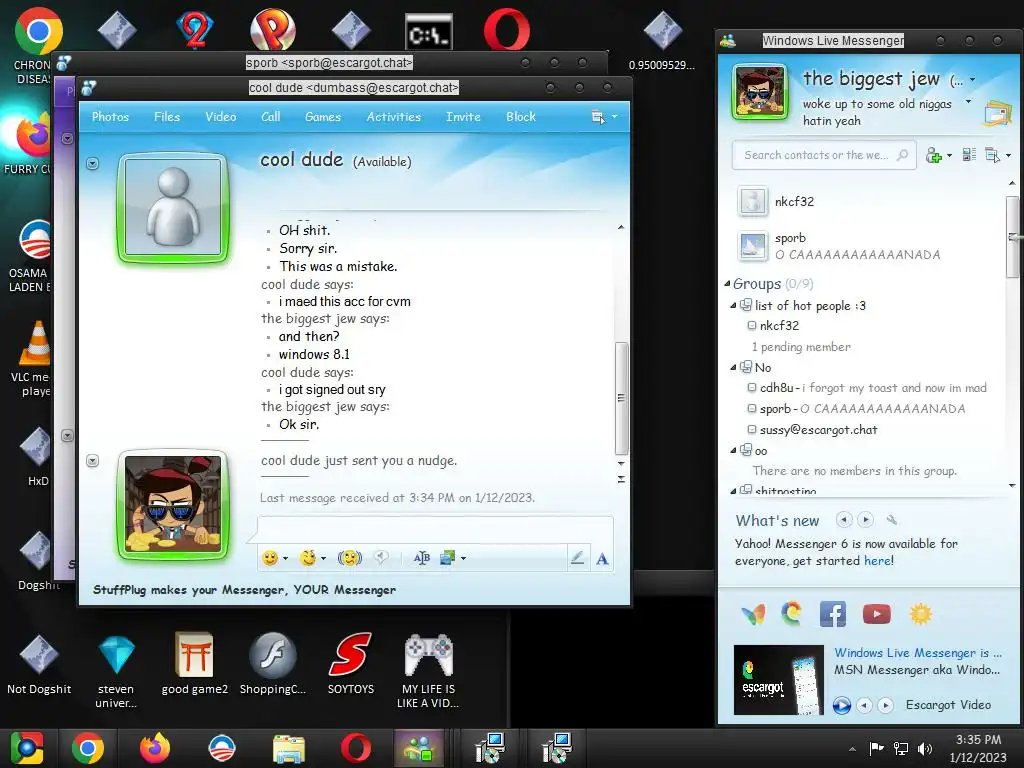The image size is (1024, 768).
Task: Select the handwriting pen icon
Action: point(577,558)
